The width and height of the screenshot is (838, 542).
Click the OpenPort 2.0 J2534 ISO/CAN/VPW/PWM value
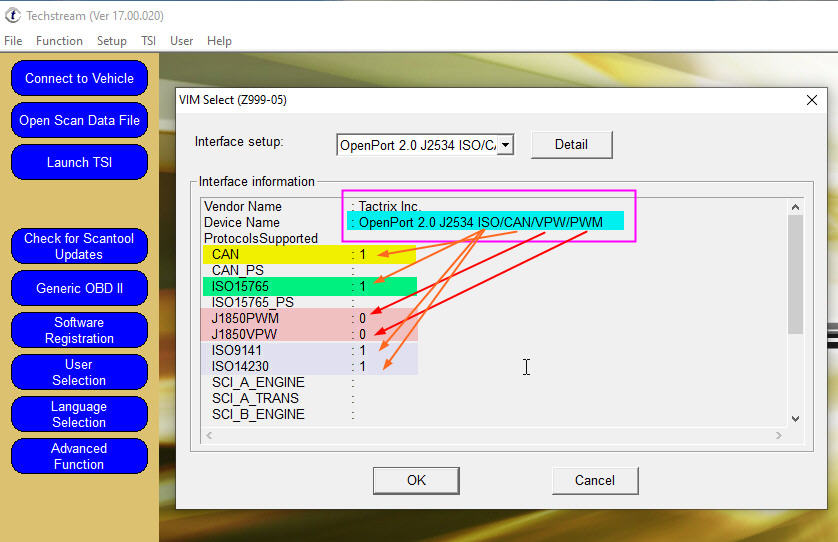point(480,222)
